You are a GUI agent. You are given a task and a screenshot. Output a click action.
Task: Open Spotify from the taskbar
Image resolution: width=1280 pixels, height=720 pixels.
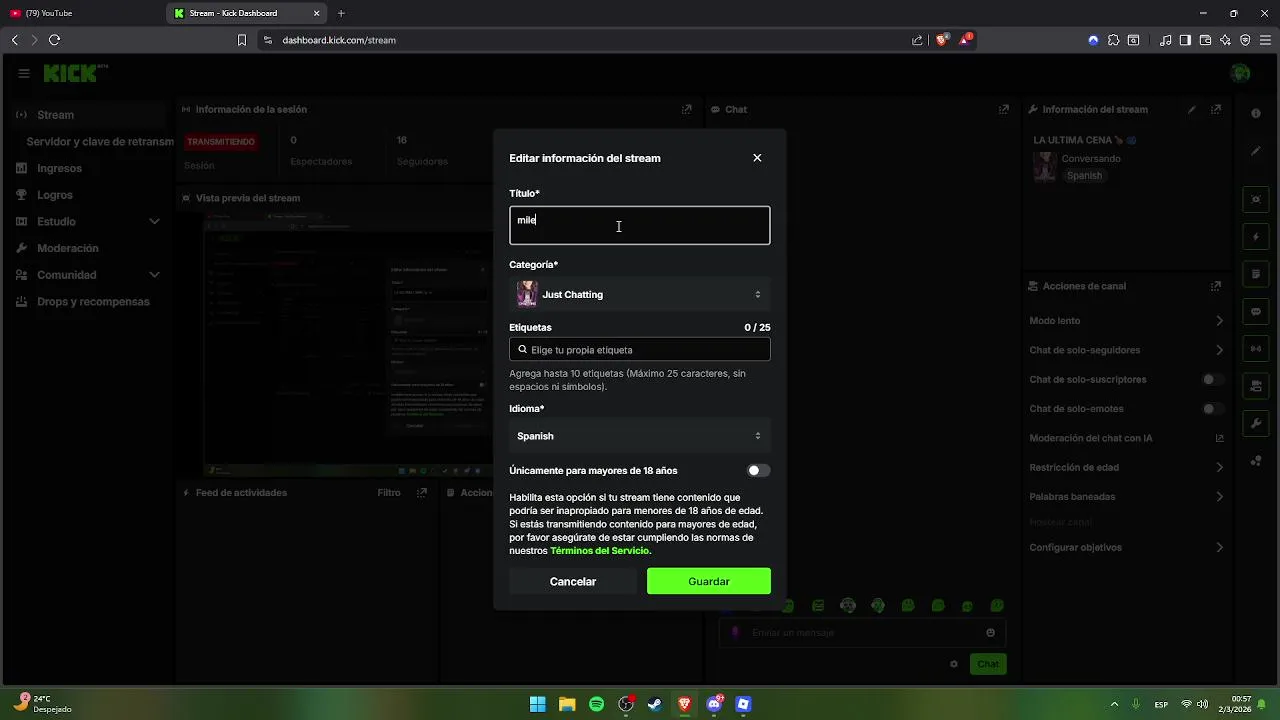tap(596, 704)
